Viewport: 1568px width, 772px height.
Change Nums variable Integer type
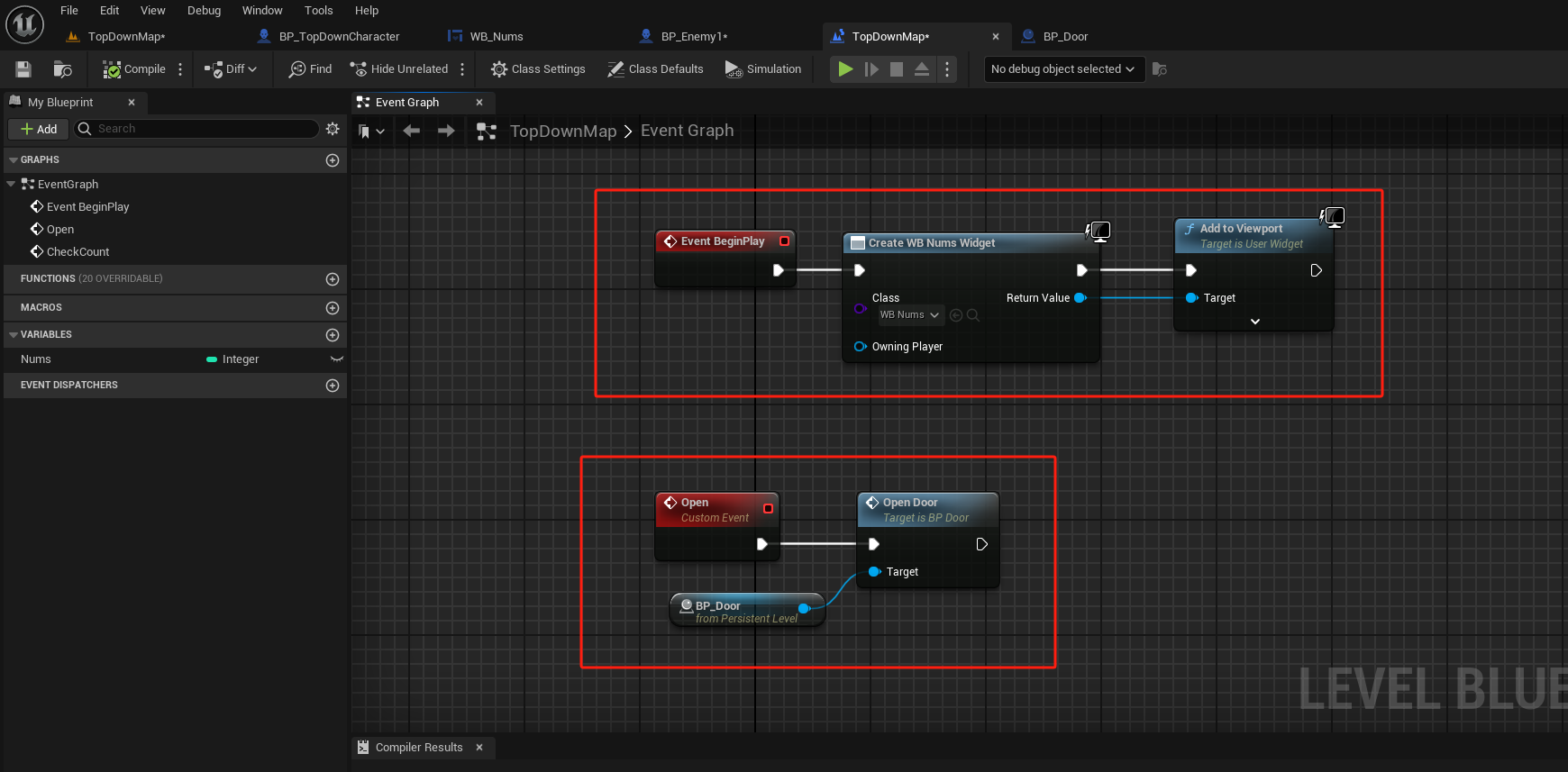(x=232, y=359)
